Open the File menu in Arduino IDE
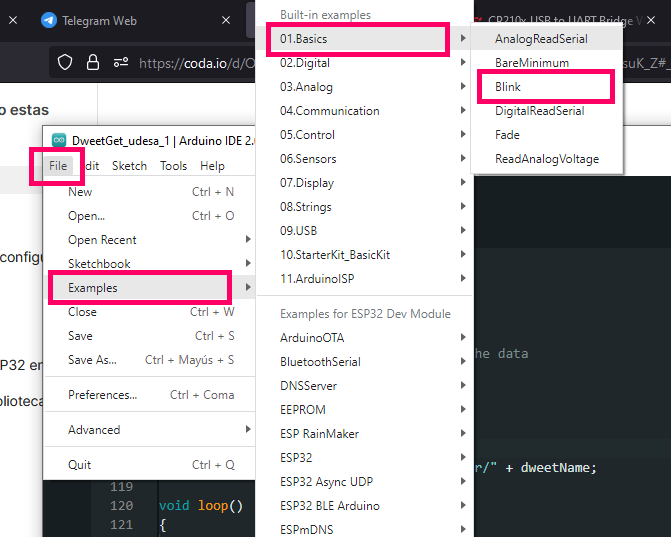This screenshot has width=671, height=537. tap(58, 166)
